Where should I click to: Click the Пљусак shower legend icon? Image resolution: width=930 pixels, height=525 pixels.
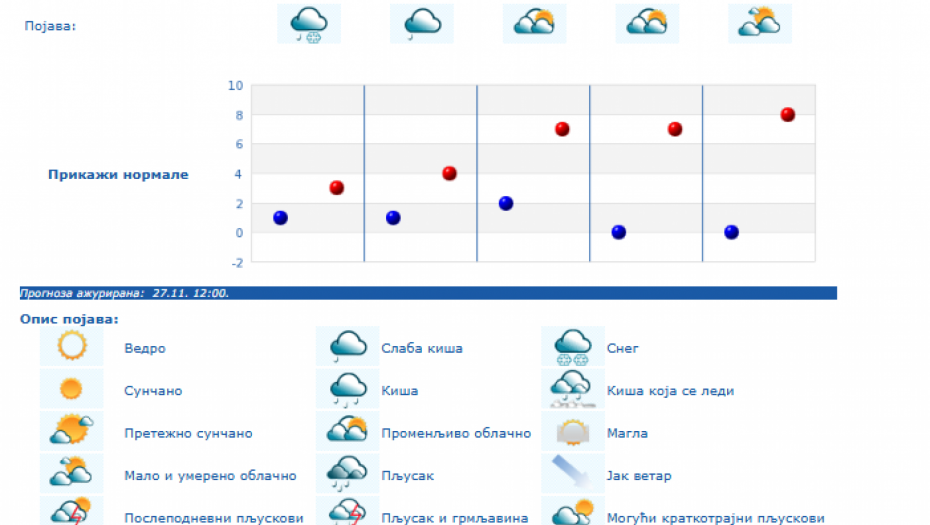tap(348, 474)
